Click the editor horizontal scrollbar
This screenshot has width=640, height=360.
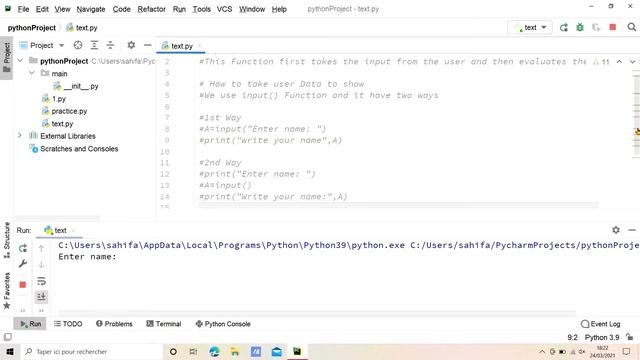point(398,205)
